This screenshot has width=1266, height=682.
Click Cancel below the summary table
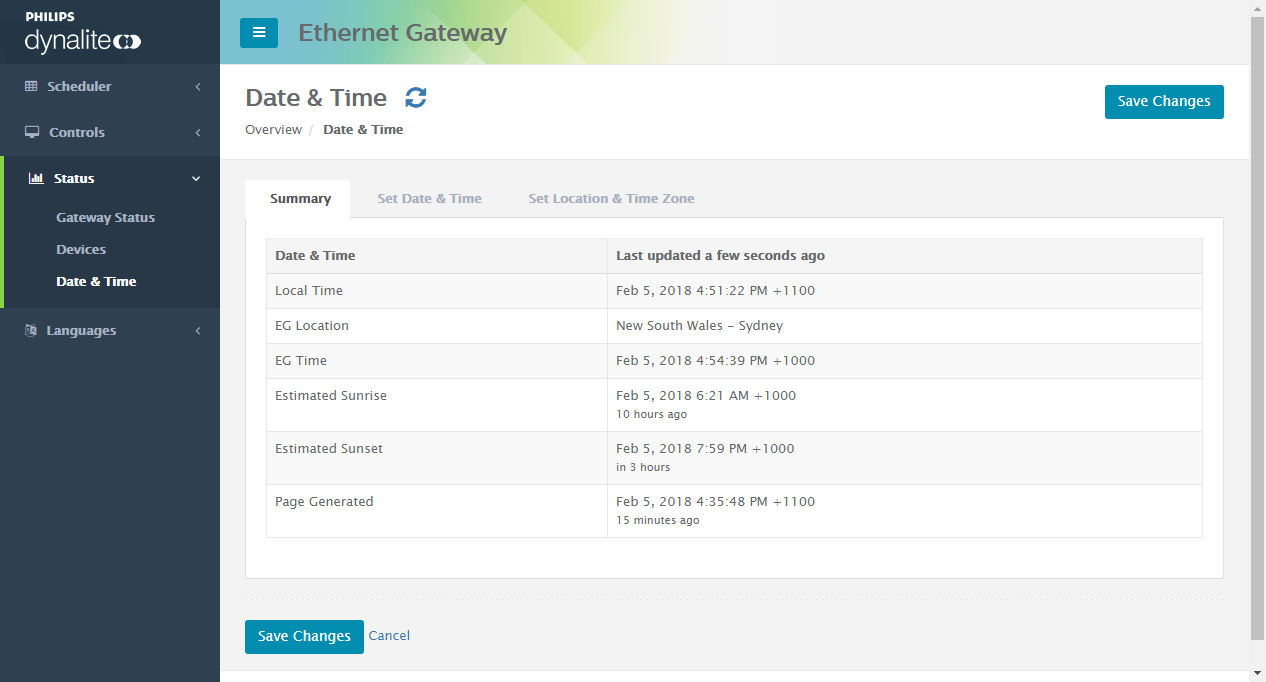pyautogui.click(x=389, y=636)
